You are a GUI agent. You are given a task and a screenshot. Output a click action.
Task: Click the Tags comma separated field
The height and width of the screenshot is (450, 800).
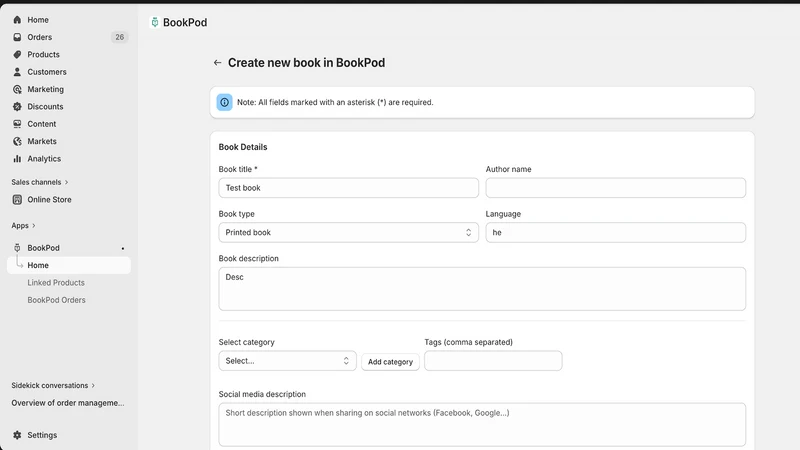493,361
